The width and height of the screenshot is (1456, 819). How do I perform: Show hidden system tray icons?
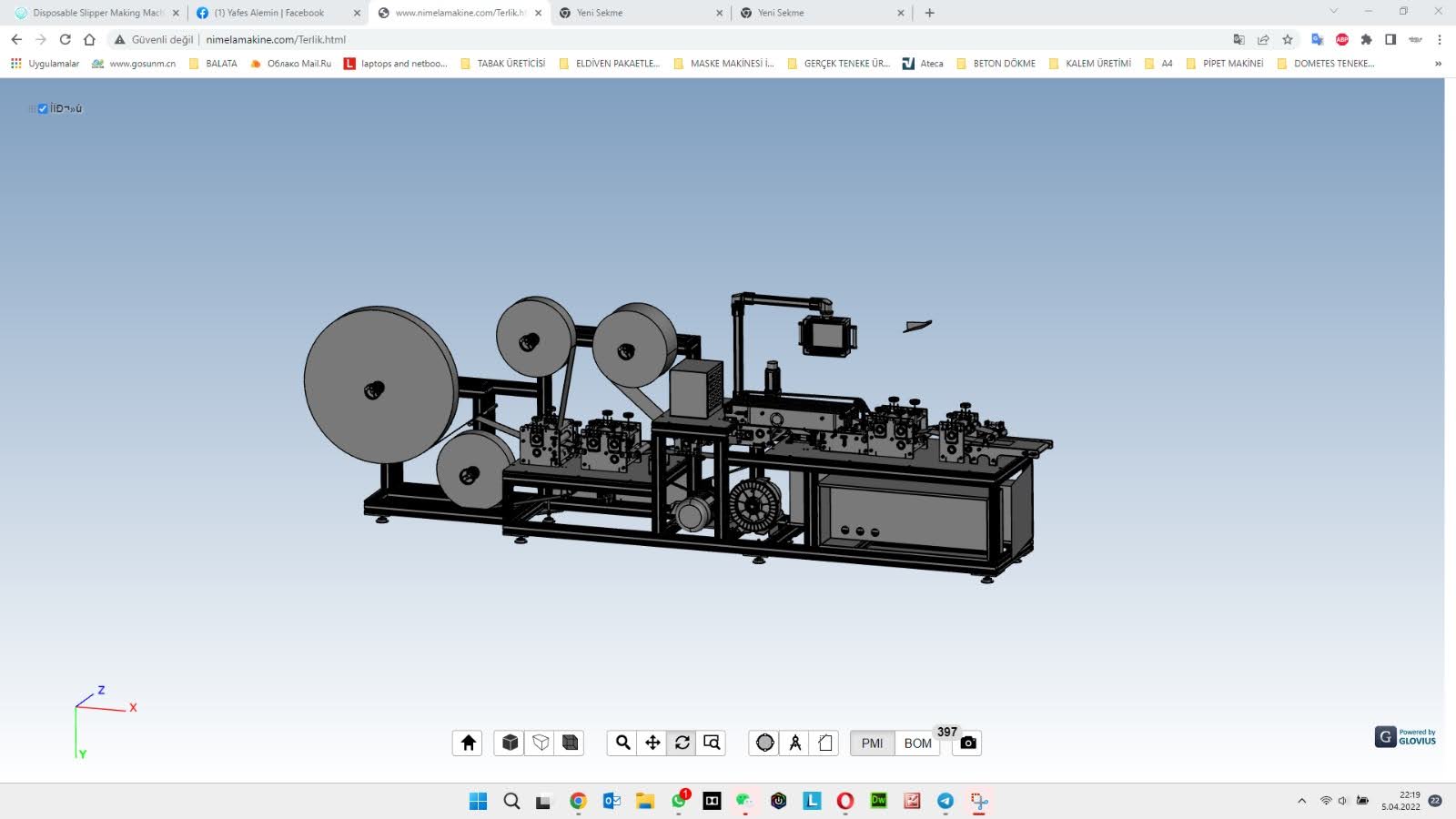click(x=1301, y=801)
